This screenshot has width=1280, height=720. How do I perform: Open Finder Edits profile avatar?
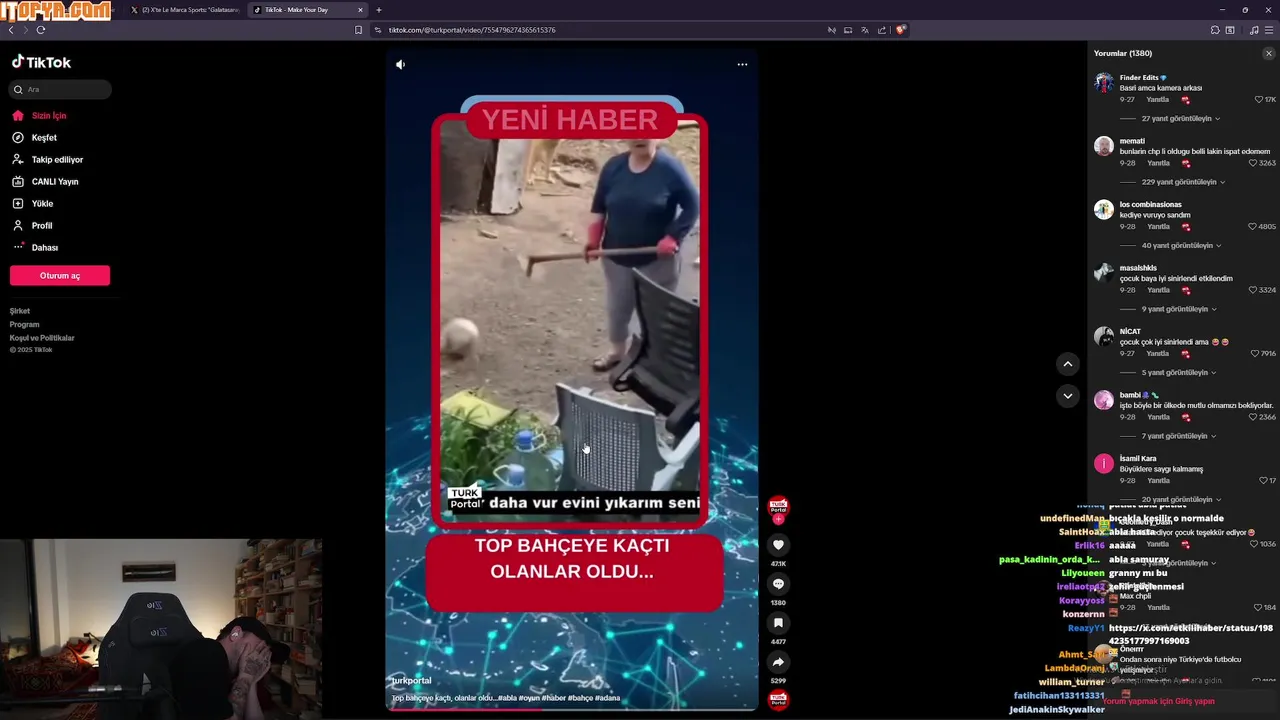[x=1104, y=83]
